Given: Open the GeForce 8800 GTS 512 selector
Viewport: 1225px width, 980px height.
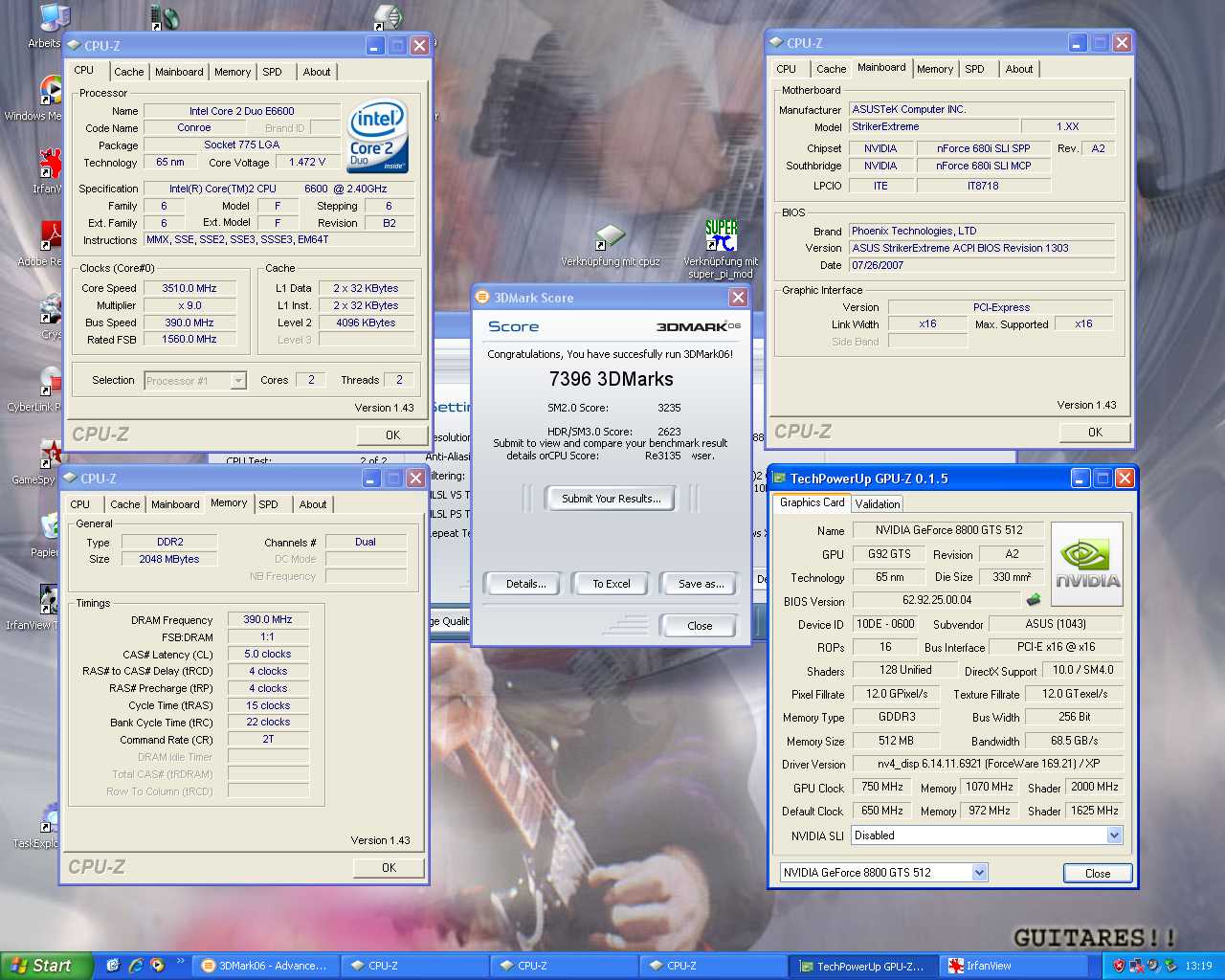Looking at the screenshot, I should click(979, 872).
